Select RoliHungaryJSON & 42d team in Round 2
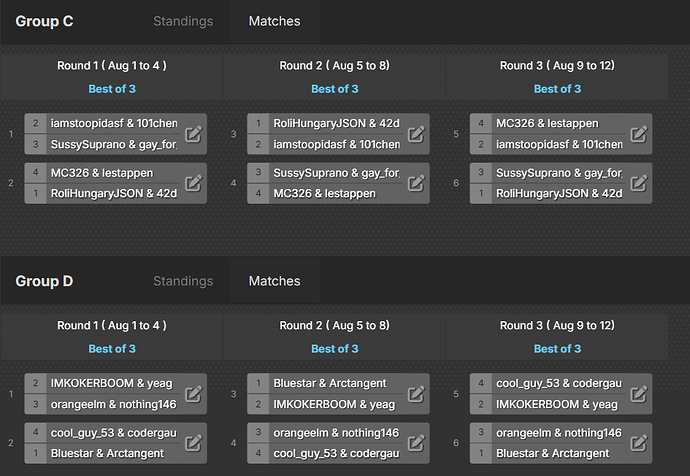The image size is (690, 476). [x=337, y=123]
